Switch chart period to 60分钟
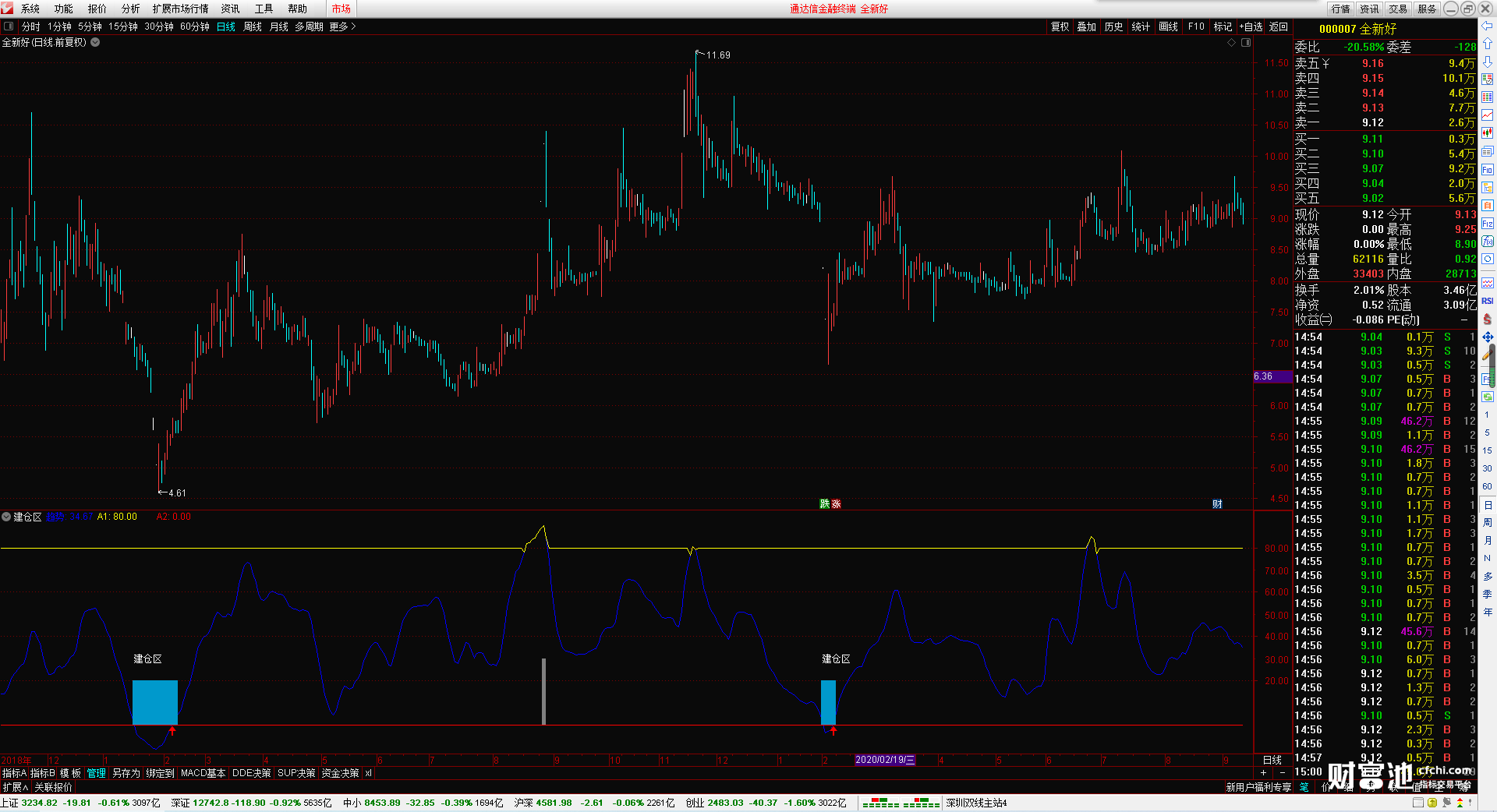Viewport: 1497px width, 812px height. click(x=195, y=26)
